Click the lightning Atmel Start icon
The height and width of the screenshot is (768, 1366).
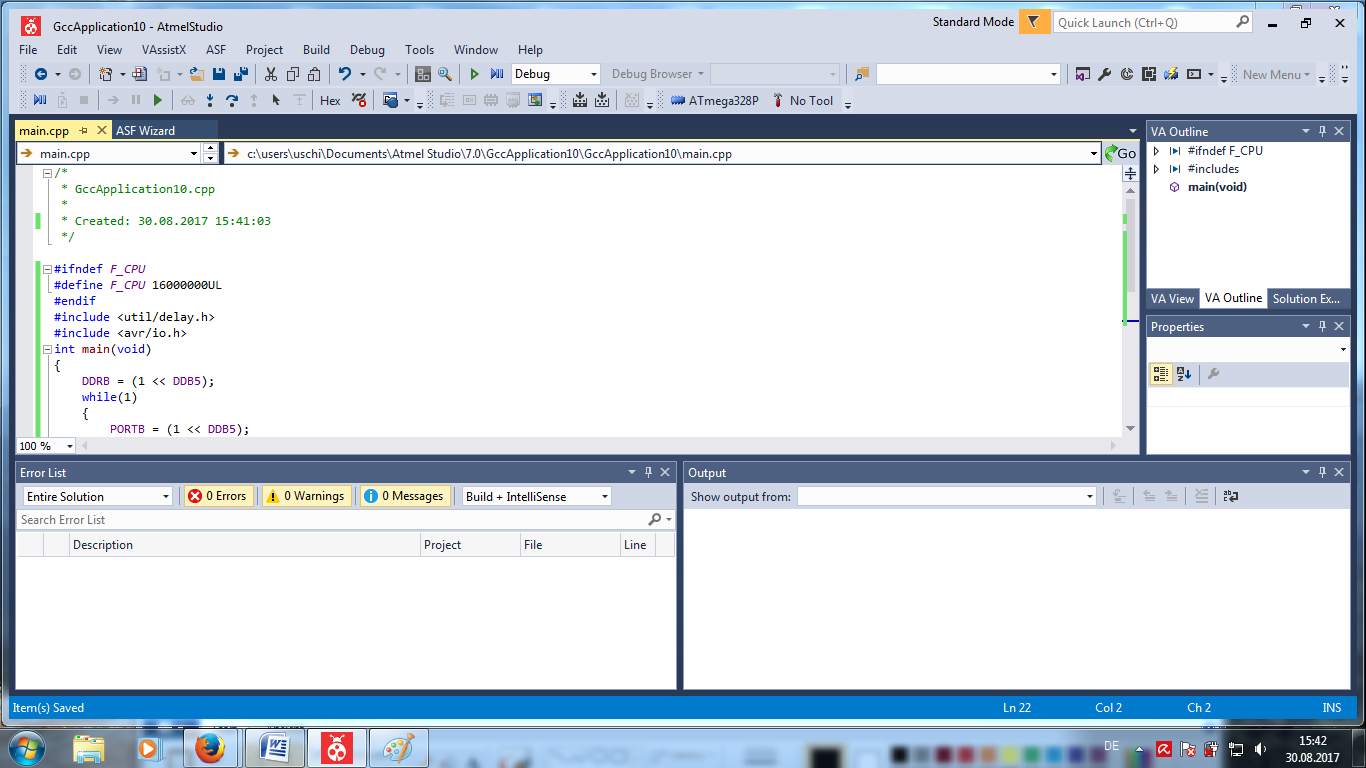coord(1171,74)
